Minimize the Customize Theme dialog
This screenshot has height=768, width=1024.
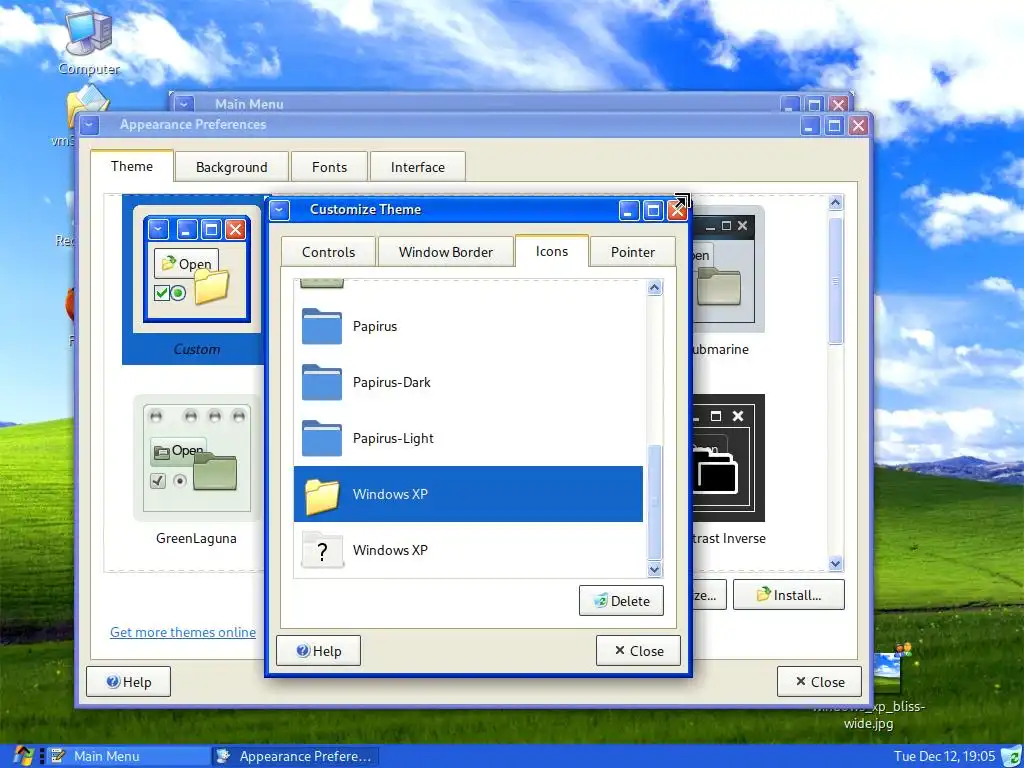pos(629,210)
